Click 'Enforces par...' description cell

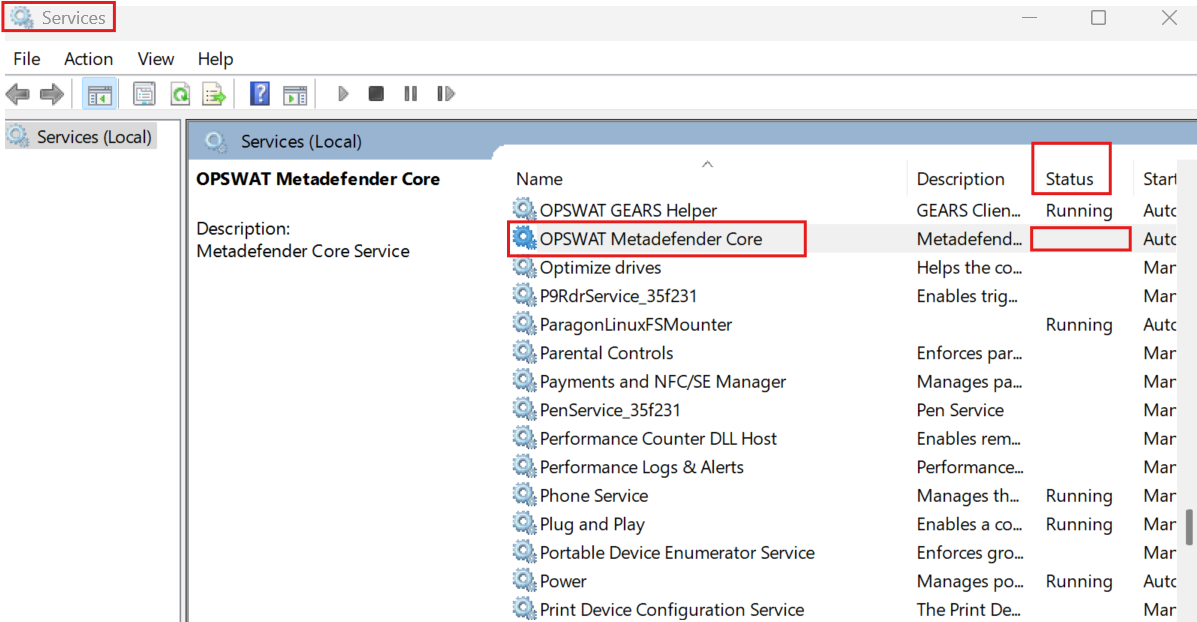coord(969,353)
